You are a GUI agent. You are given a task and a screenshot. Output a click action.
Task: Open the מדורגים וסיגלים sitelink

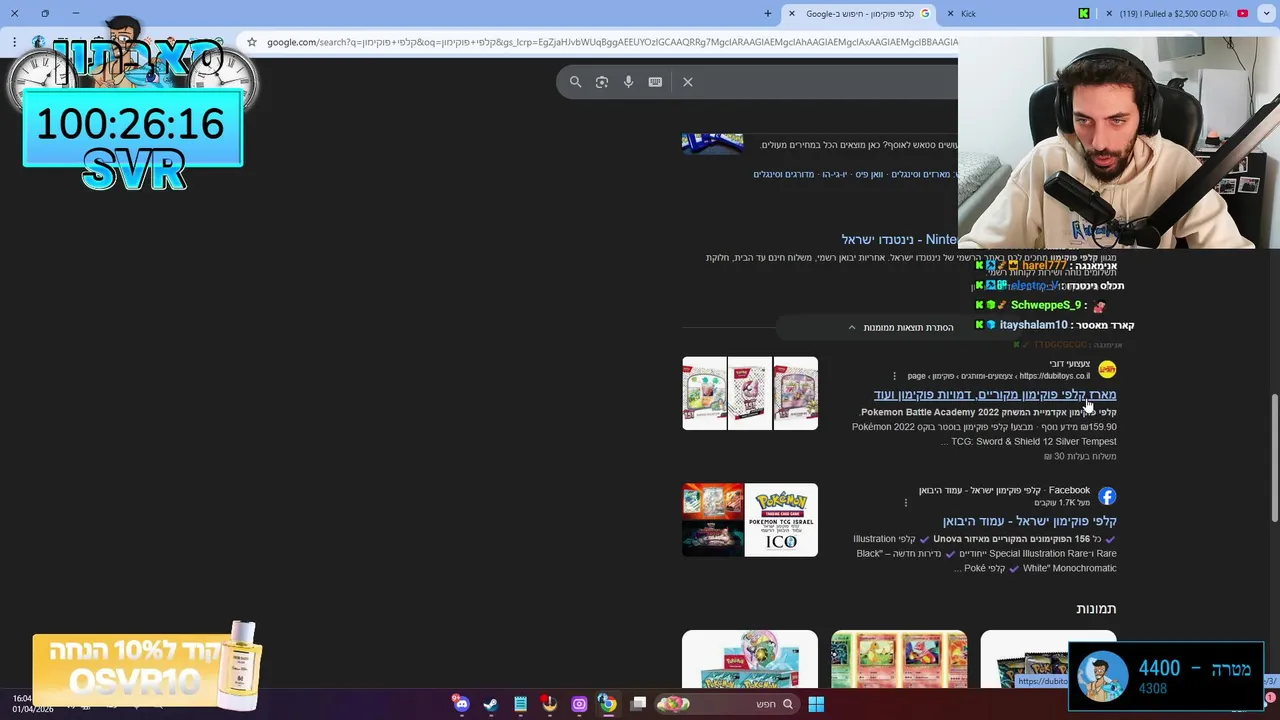(x=783, y=174)
